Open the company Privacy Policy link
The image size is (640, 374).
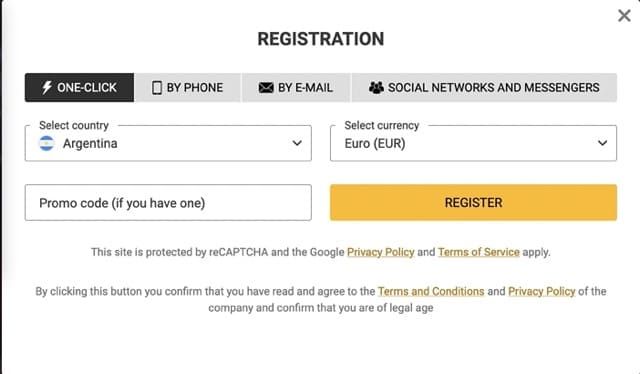(x=542, y=292)
